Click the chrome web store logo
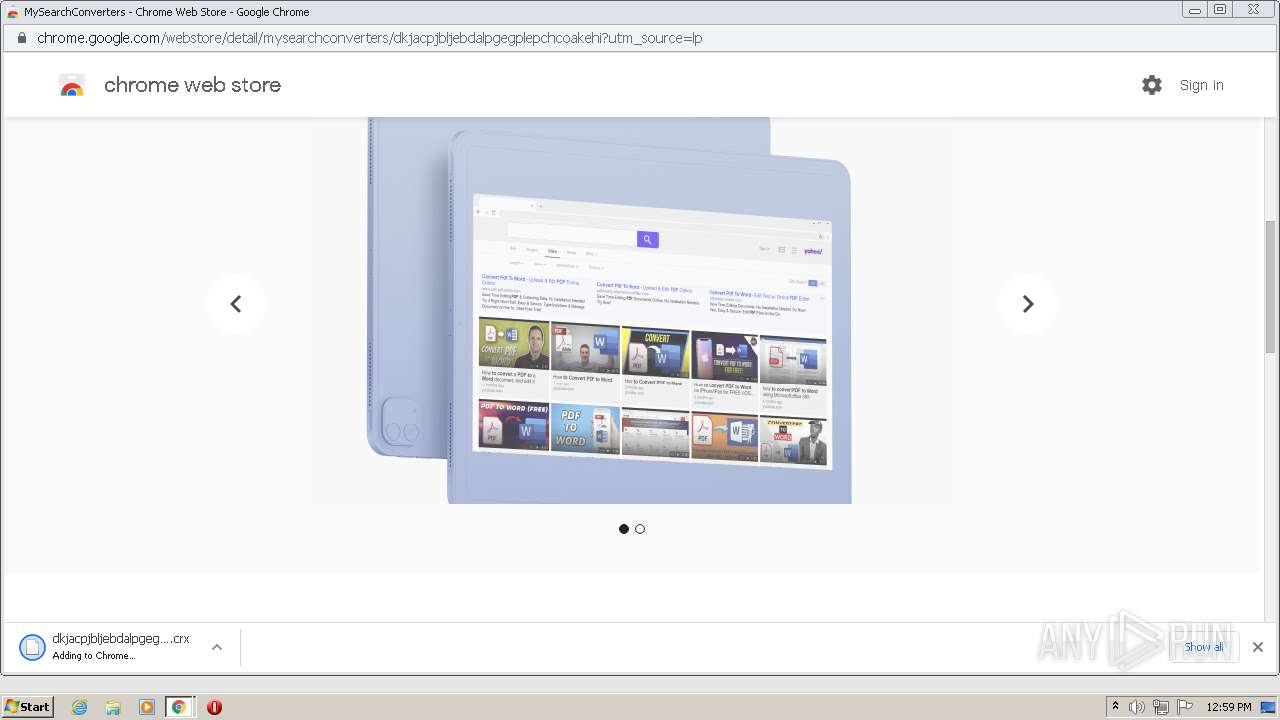Image resolution: width=1280 pixels, height=720 pixels. coord(71,85)
